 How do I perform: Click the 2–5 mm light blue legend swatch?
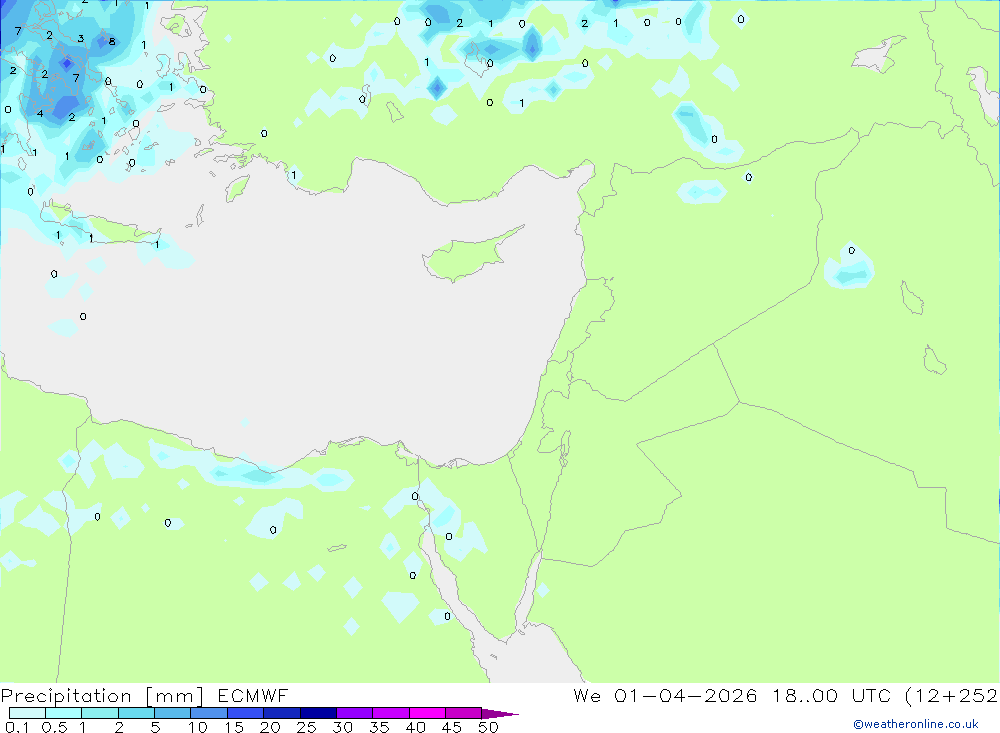(x=136, y=713)
